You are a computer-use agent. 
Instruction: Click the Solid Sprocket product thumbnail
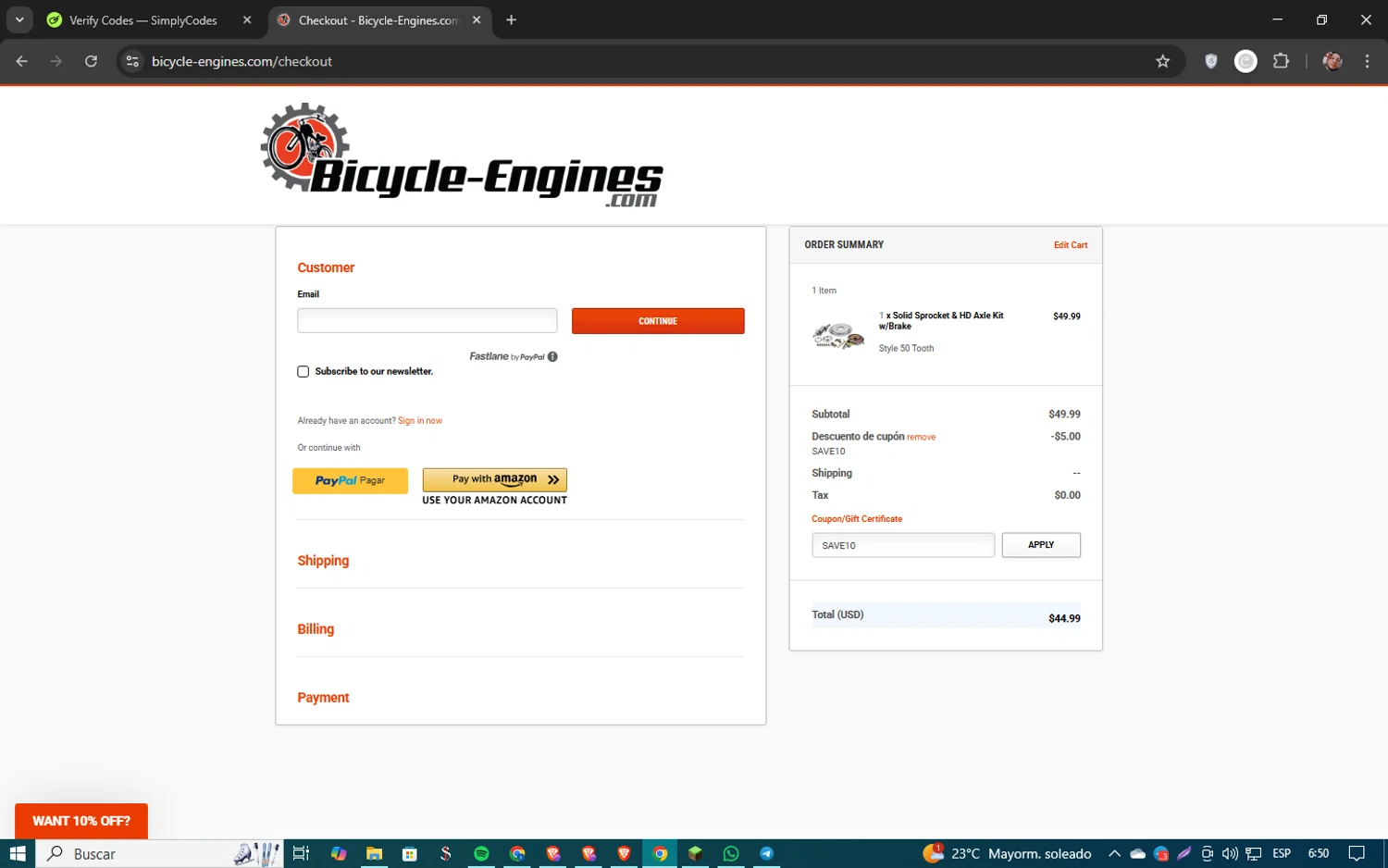(838, 334)
